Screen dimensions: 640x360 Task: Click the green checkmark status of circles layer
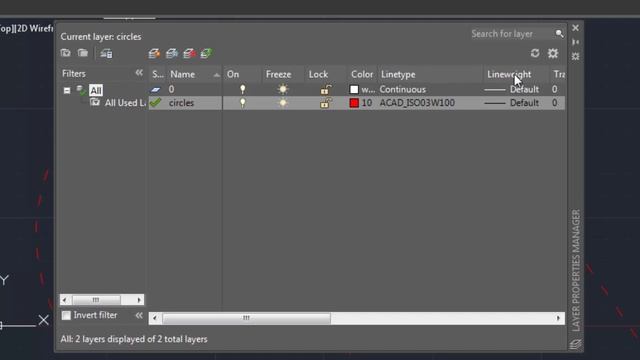click(x=156, y=102)
